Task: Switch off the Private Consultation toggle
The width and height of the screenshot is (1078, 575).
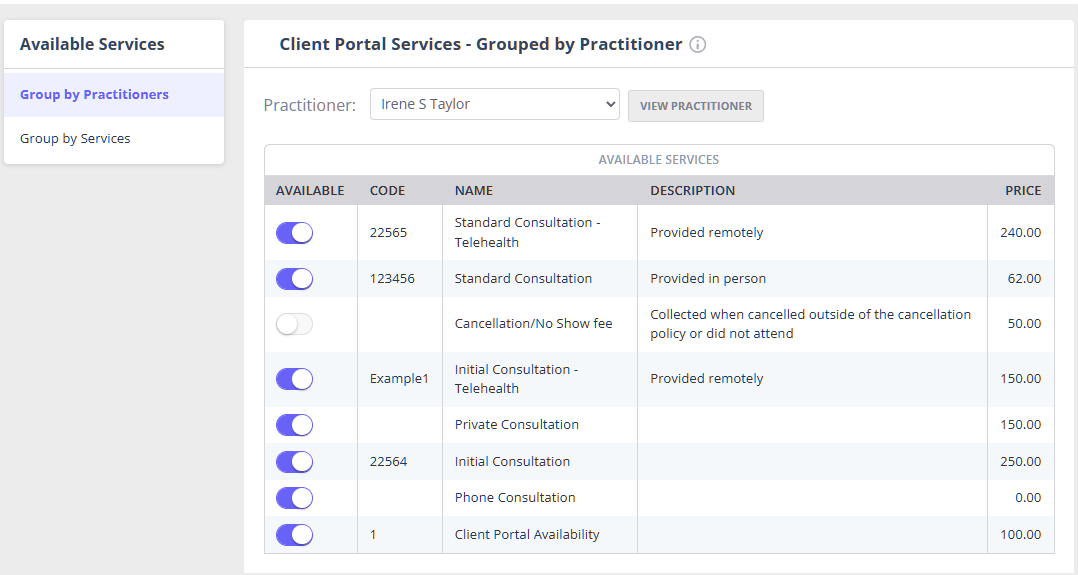Action: pos(294,425)
